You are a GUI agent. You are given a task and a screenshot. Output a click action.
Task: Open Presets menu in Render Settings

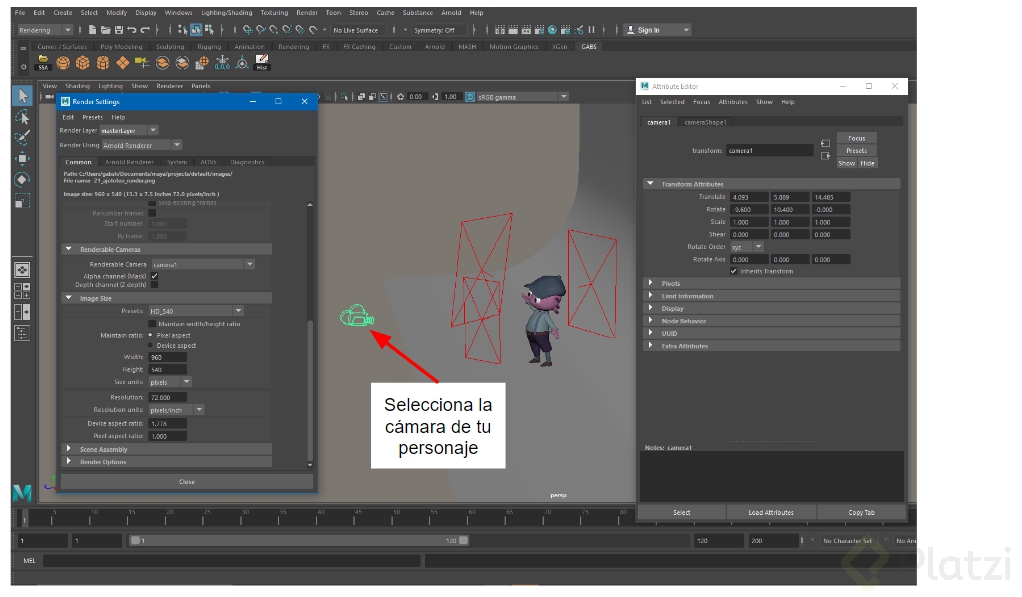point(93,118)
